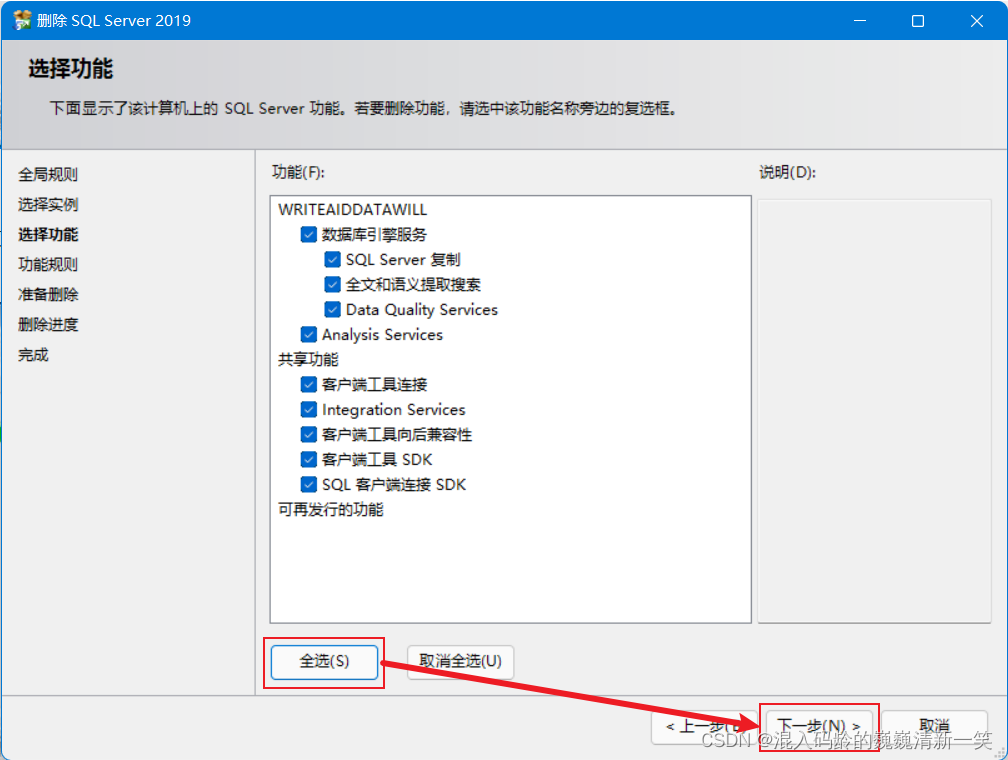Click the SQL 客户端连接 SDK label

pyautogui.click(x=394, y=485)
